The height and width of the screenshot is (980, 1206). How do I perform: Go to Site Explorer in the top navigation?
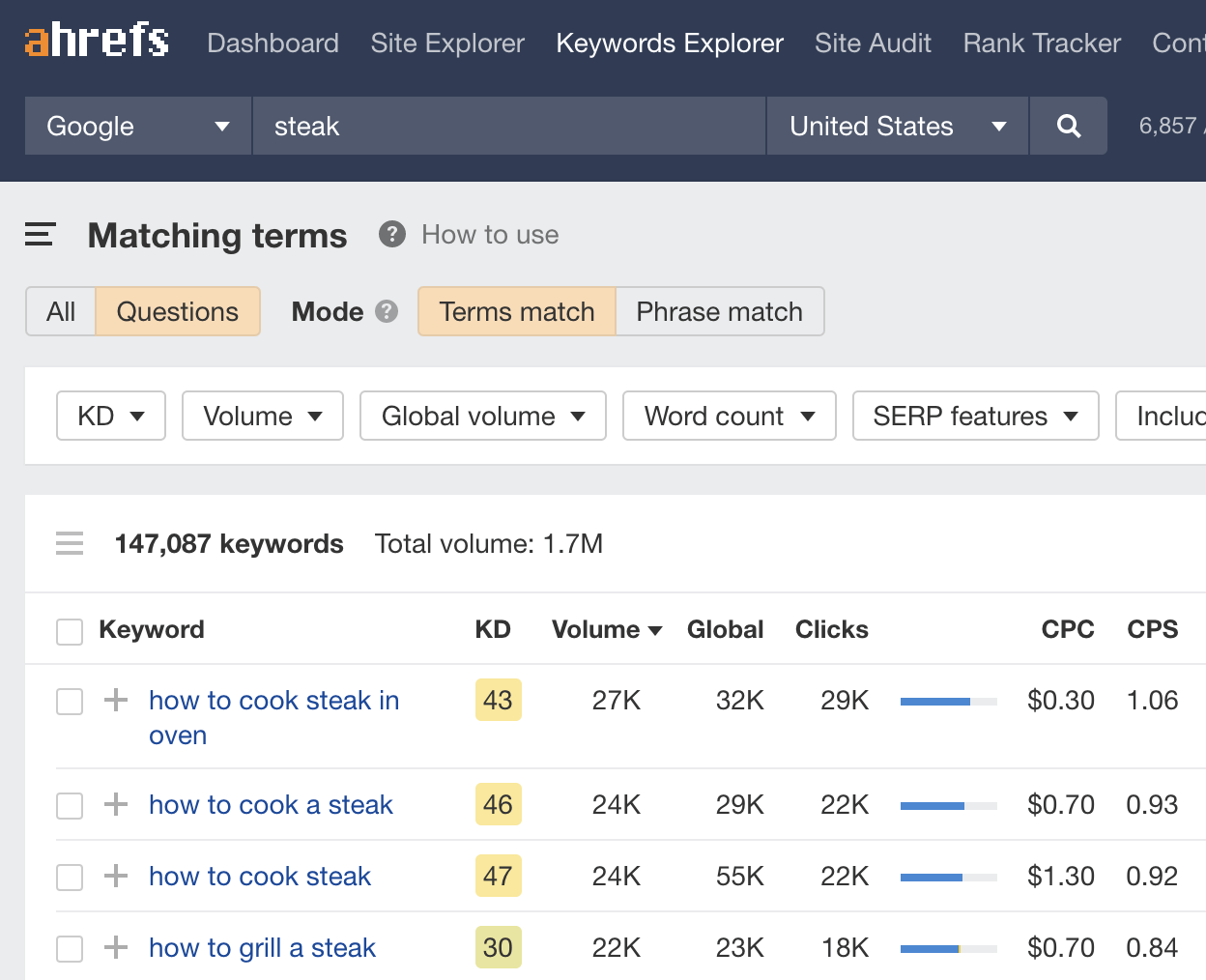pos(447,43)
